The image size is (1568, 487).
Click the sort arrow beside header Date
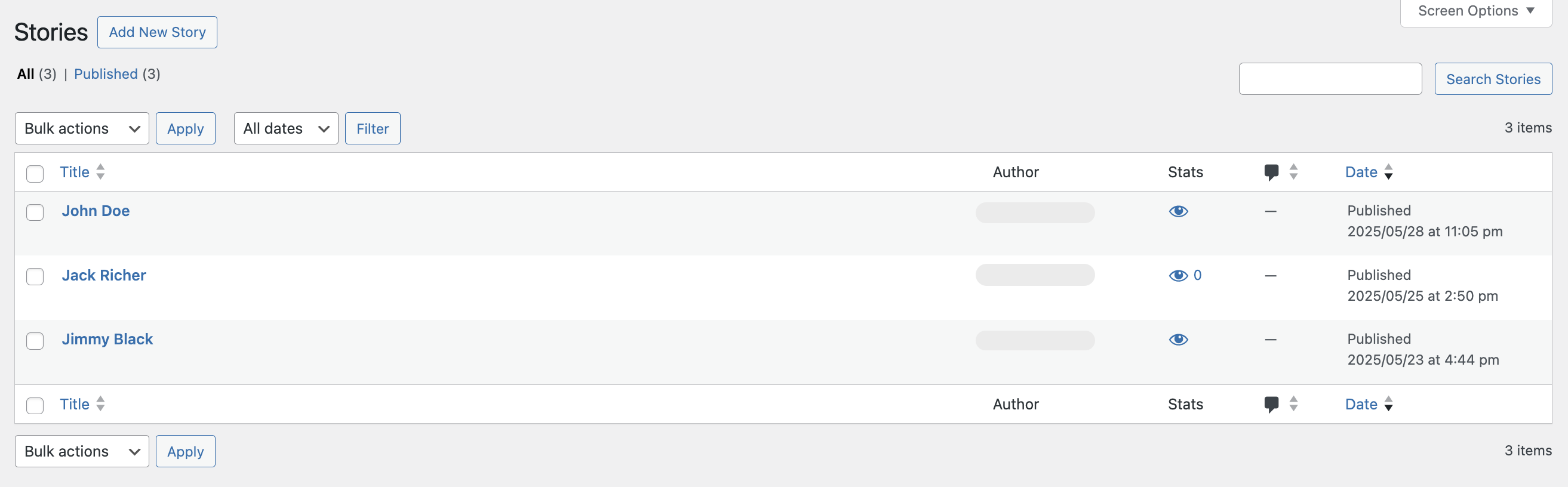coord(1388,172)
